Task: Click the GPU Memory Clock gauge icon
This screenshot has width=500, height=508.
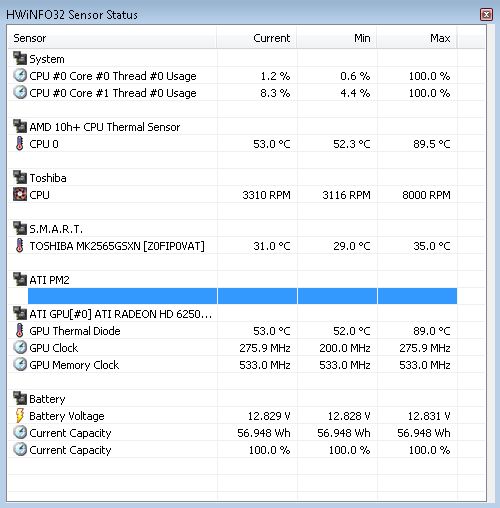Action: click(20, 364)
